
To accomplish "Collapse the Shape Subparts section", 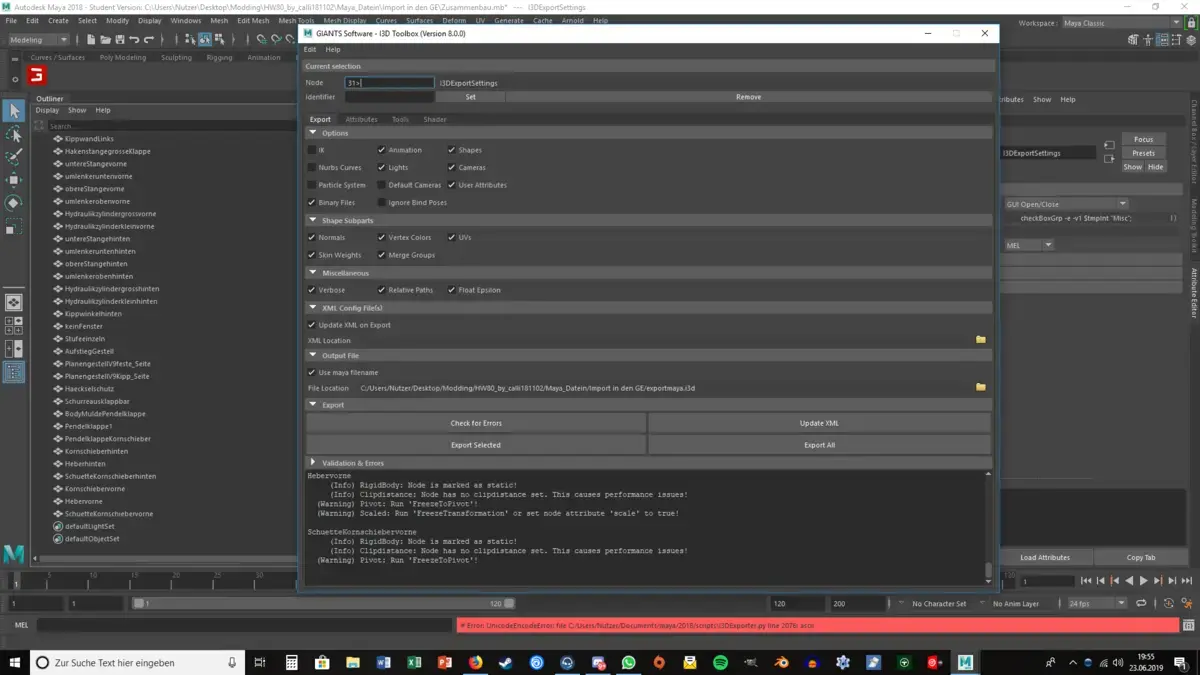I will (313, 220).
